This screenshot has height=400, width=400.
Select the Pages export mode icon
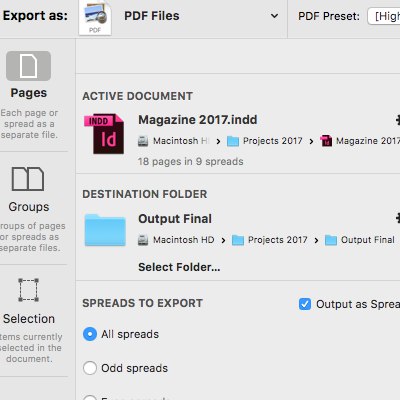(x=28, y=66)
